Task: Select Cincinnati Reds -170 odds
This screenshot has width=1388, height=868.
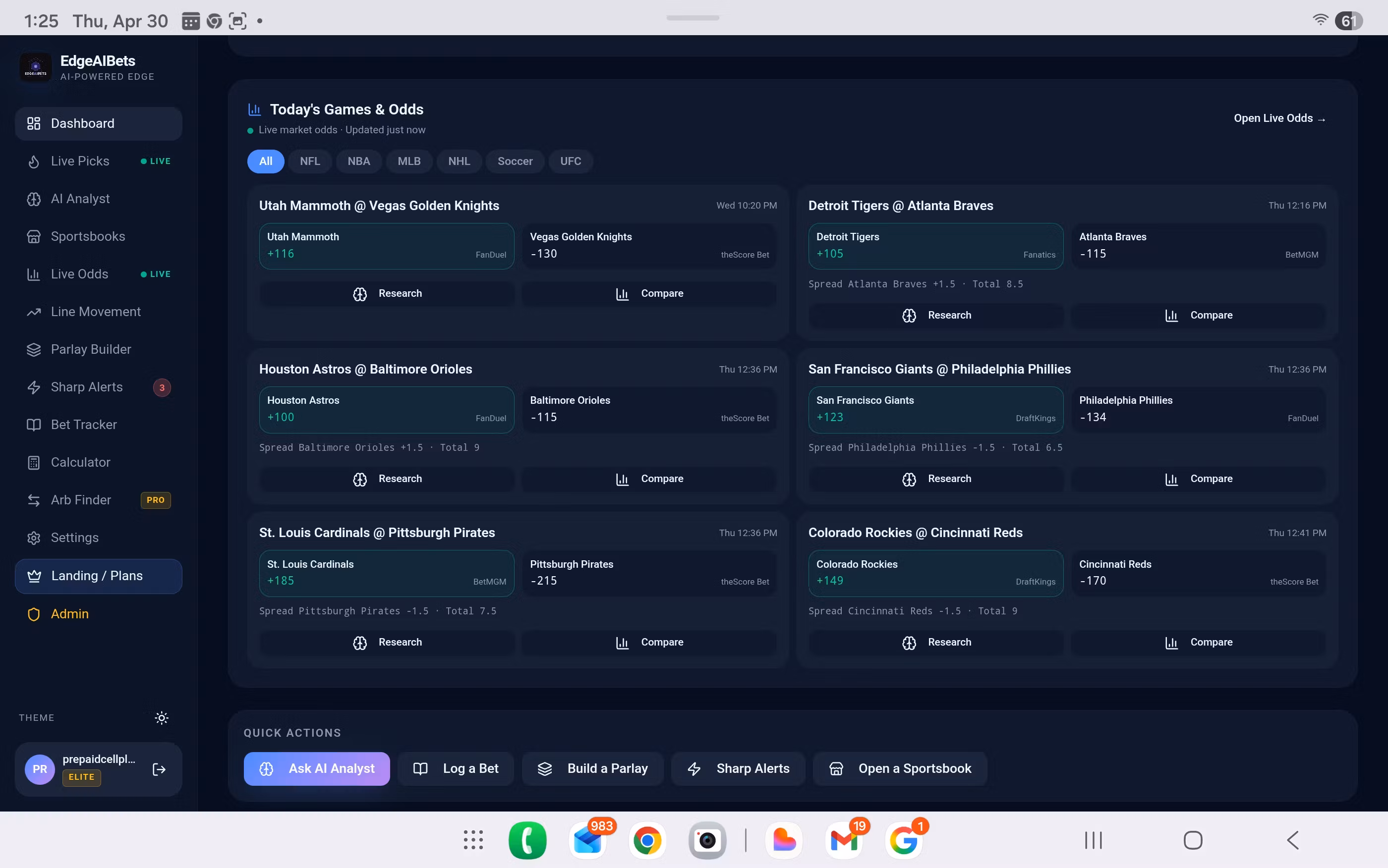Action: (1199, 574)
